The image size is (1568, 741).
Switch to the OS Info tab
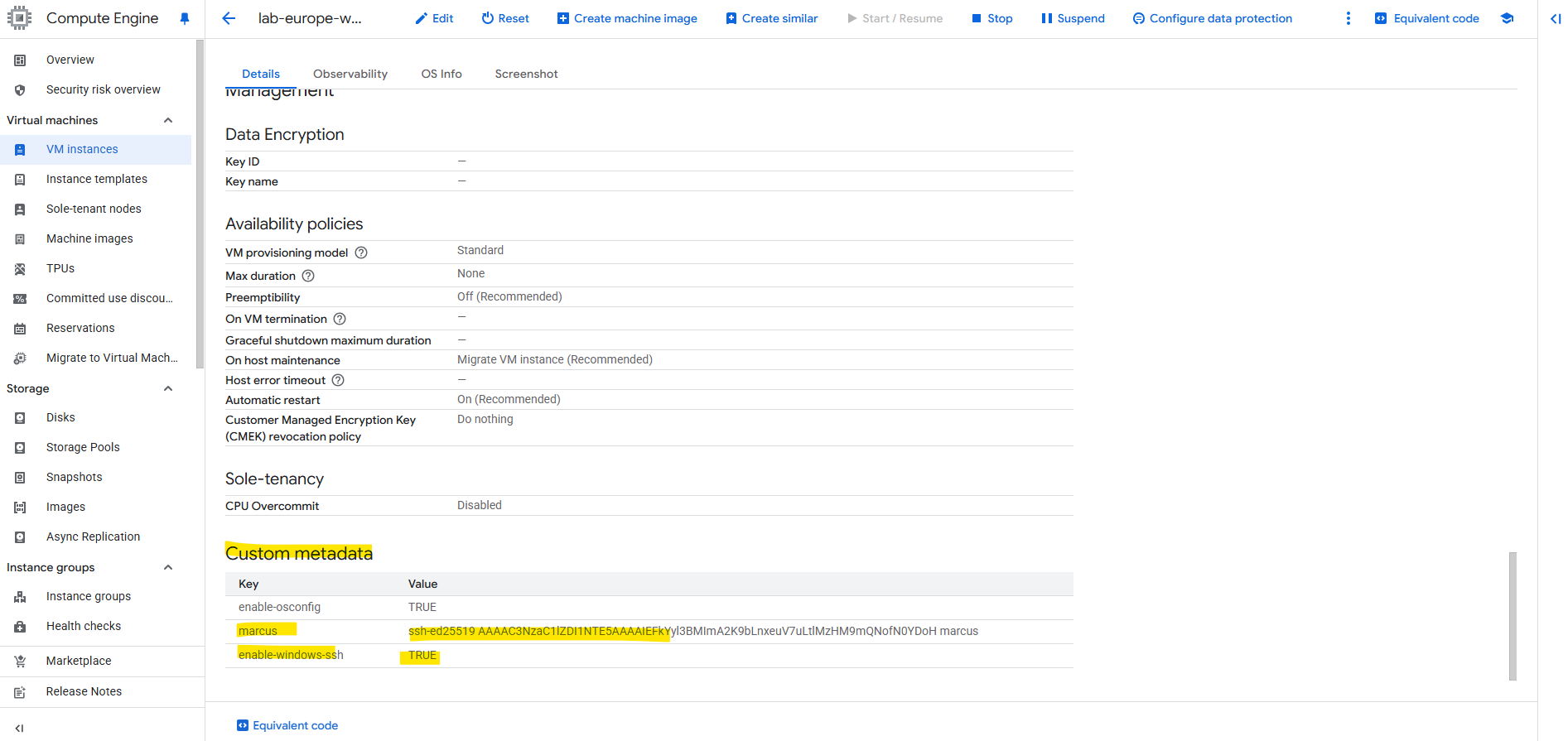(441, 74)
